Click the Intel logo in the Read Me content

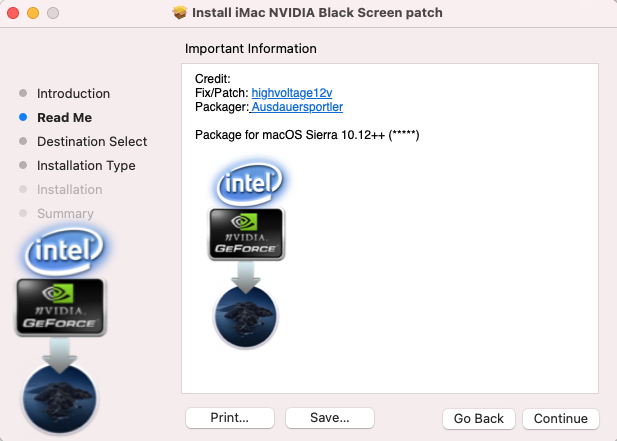coord(247,183)
